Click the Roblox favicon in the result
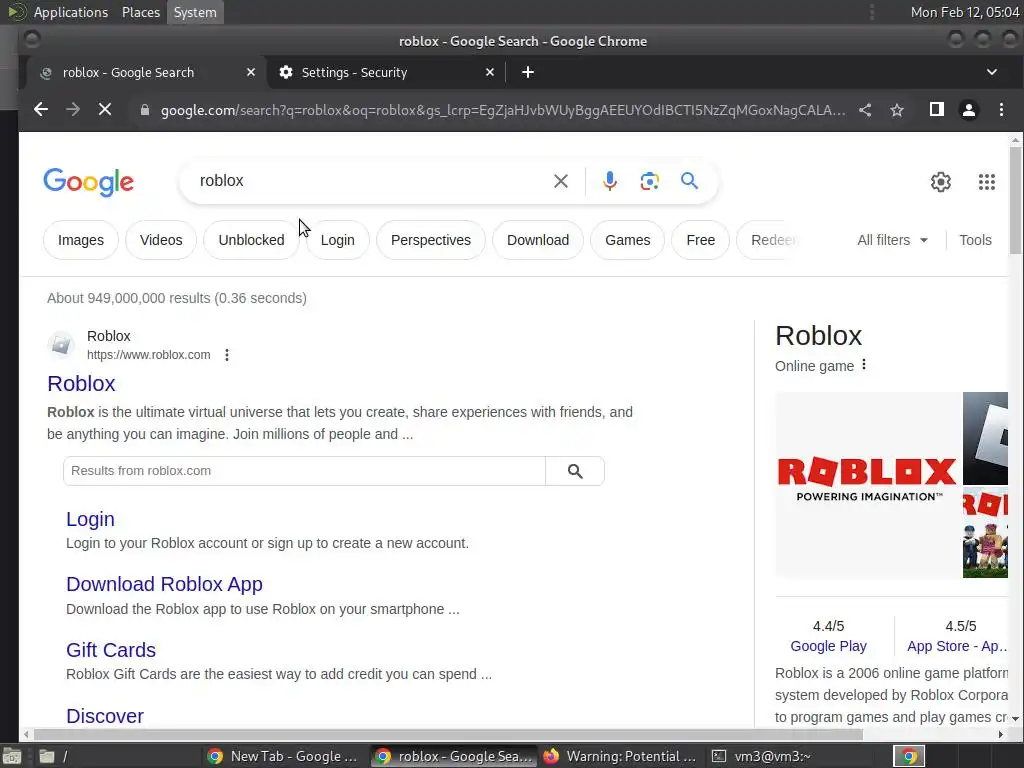This screenshot has height=768, width=1024. [61, 345]
